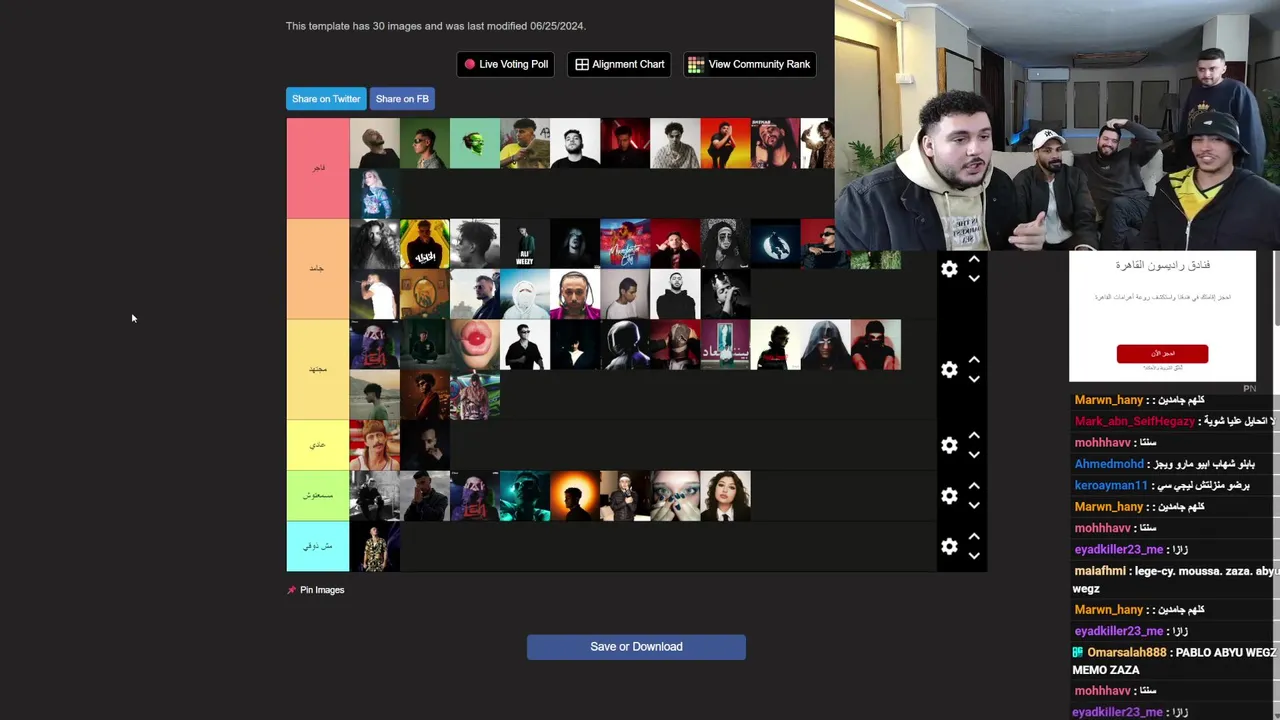Pick the blonde woman in blue light thumbnail

[375, 193]
